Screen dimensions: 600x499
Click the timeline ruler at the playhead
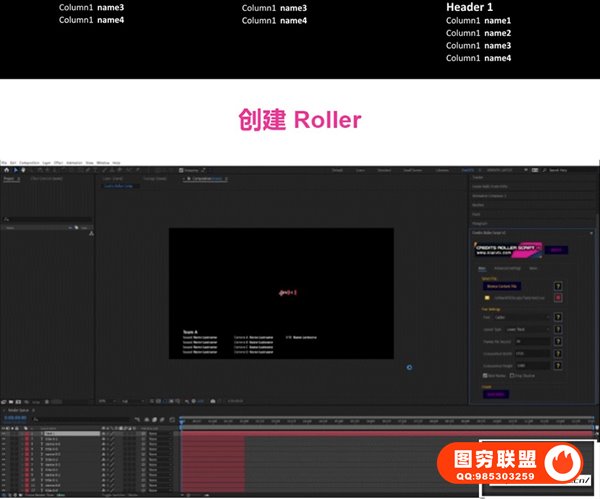181,421
